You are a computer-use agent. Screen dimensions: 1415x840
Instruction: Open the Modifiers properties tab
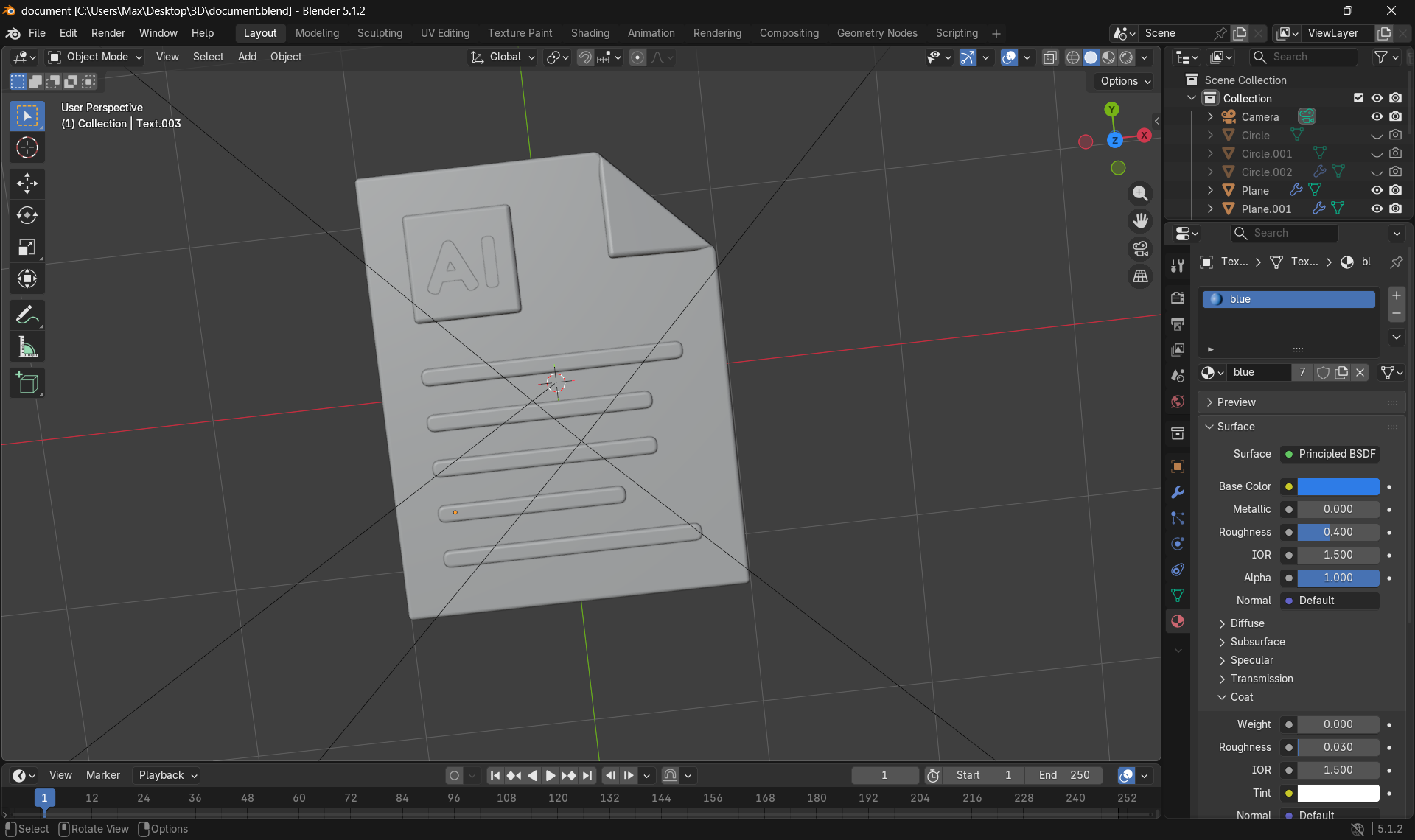tap(1178, 492)
